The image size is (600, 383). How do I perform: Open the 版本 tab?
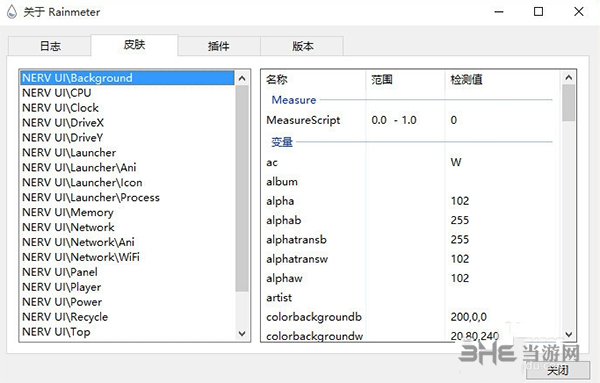coord(302,46)
